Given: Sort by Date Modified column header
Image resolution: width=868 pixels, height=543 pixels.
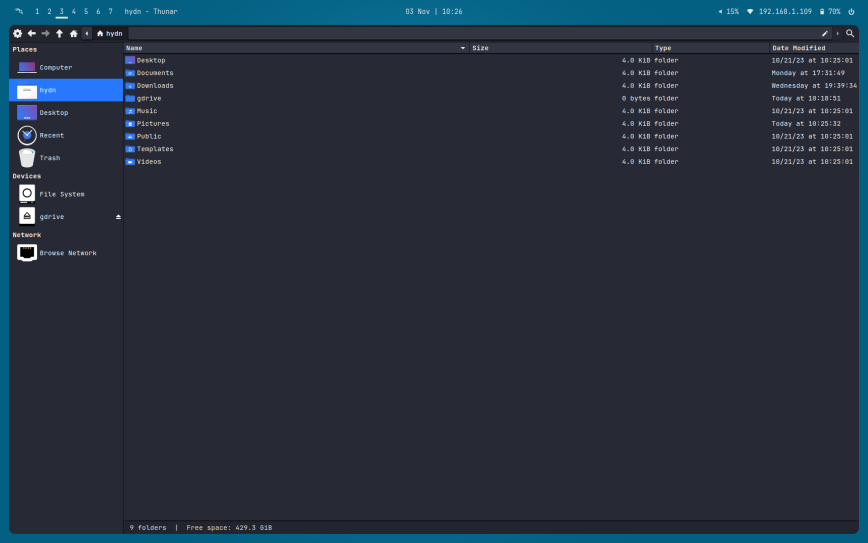Looking at the screenshot, I should pyautogui.click(x=814, y=48).
